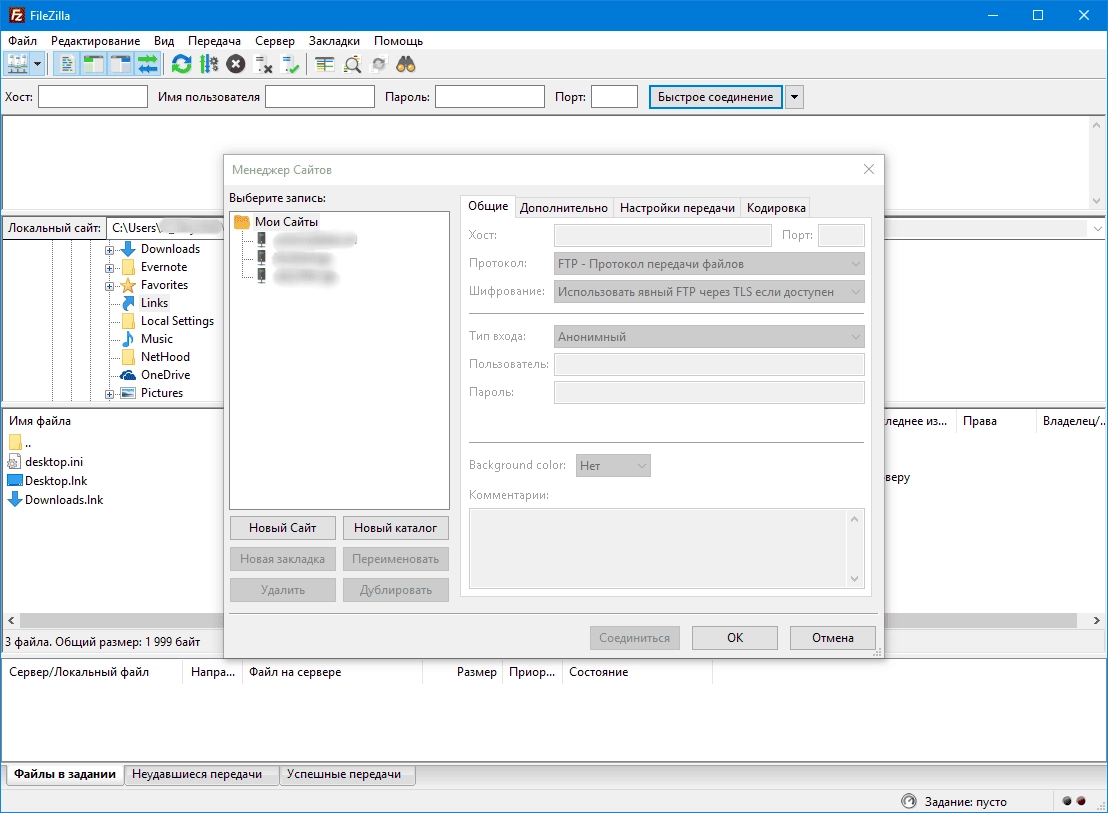The width and height of the screenshot is (1108, 813).
Task: Select the Downloads.lnk file
Action: coord(64,500)
